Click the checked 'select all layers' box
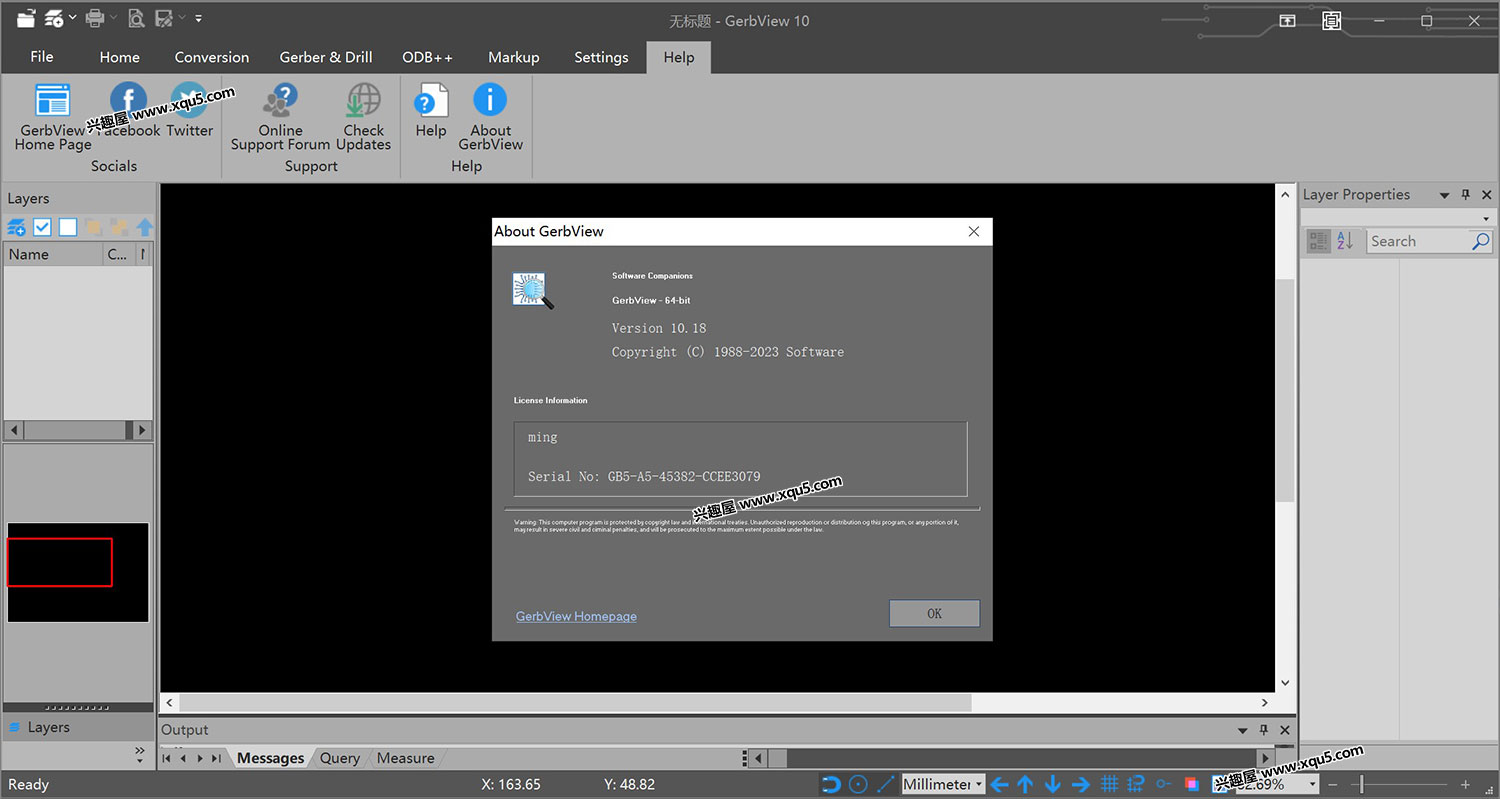 42,227
